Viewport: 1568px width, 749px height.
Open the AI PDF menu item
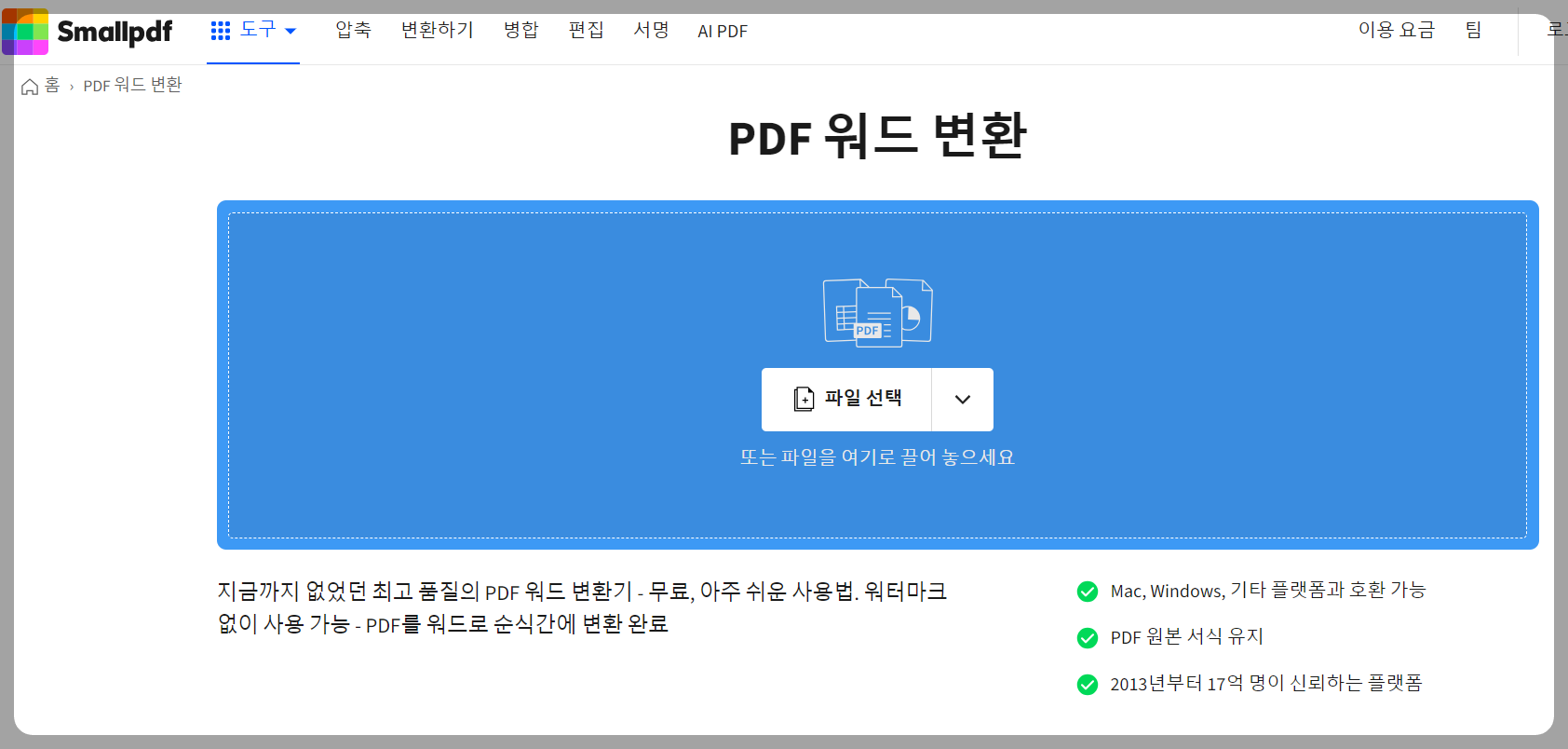coord(723,32)
